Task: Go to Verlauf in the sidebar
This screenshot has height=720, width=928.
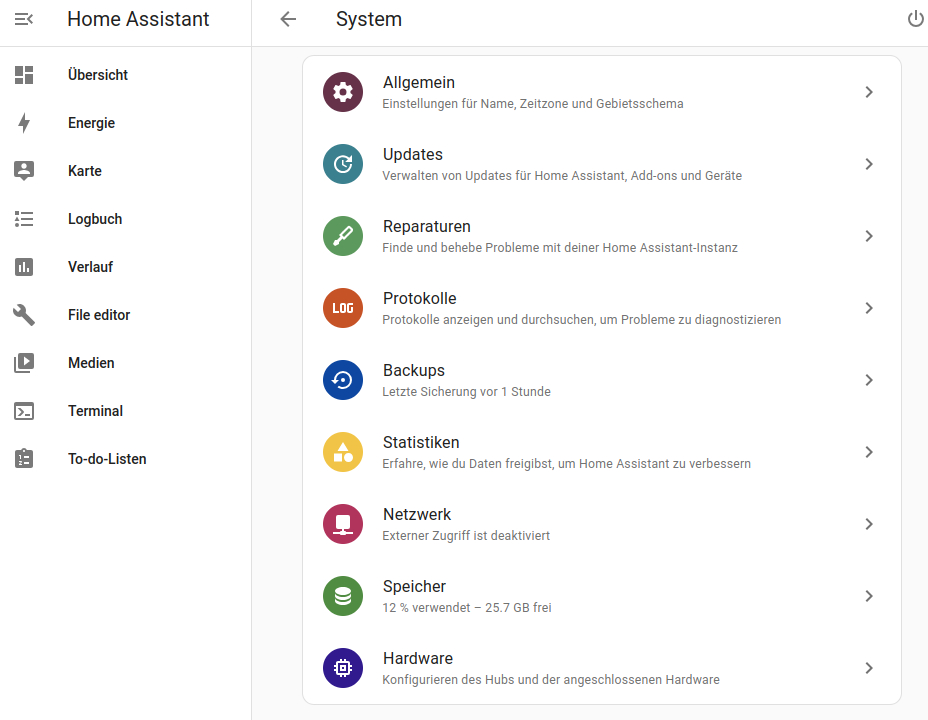Action: tap(125, 267)
